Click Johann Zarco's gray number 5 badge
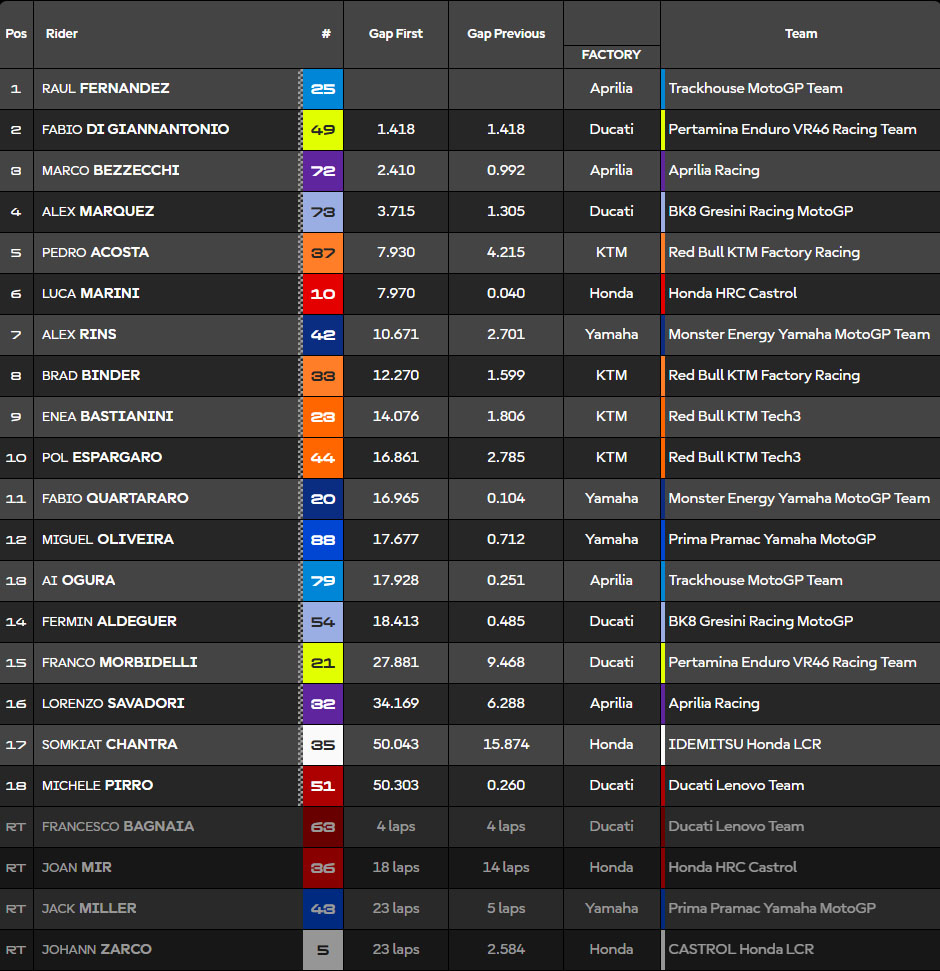940x971 pixels. click(323, 950)
